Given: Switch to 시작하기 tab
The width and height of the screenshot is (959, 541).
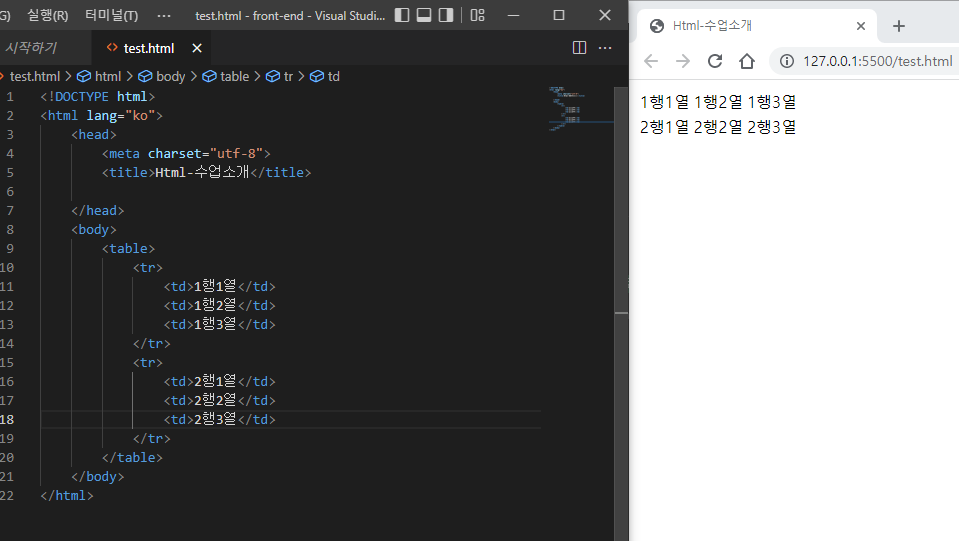Looking at the screenshot, I should tap(31, 48).
